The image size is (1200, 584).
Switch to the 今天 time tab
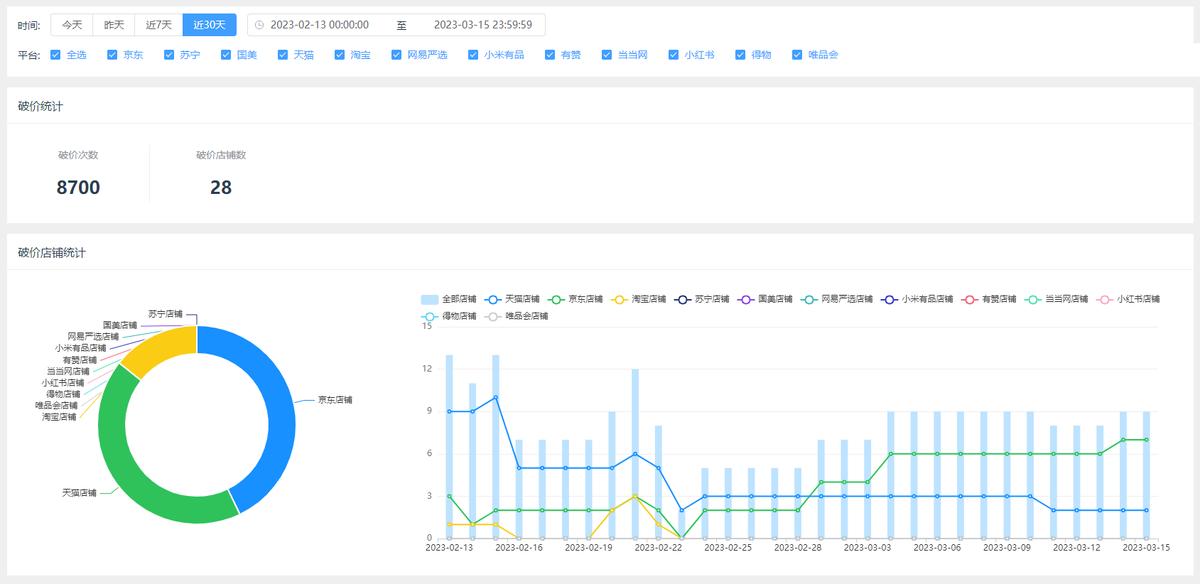click(71, 25)
